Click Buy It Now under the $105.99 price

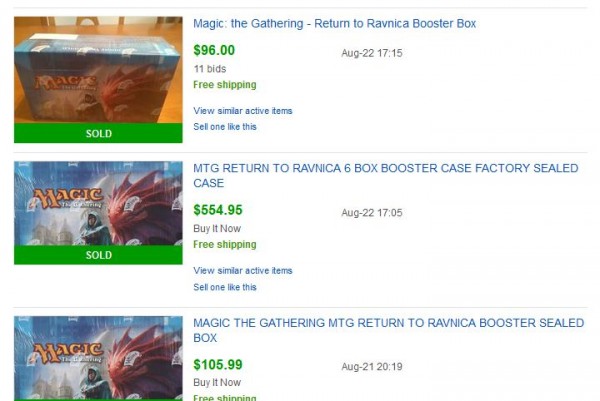(217, 382)
